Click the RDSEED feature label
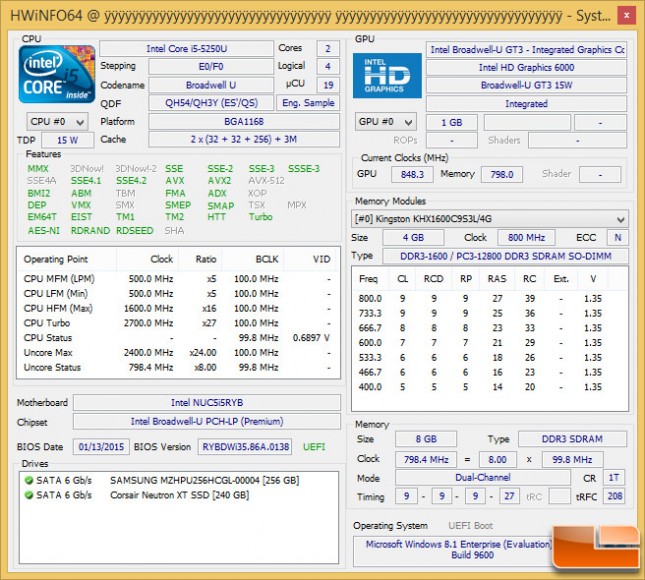Screen dimensions: 645x580 (135, 230)
